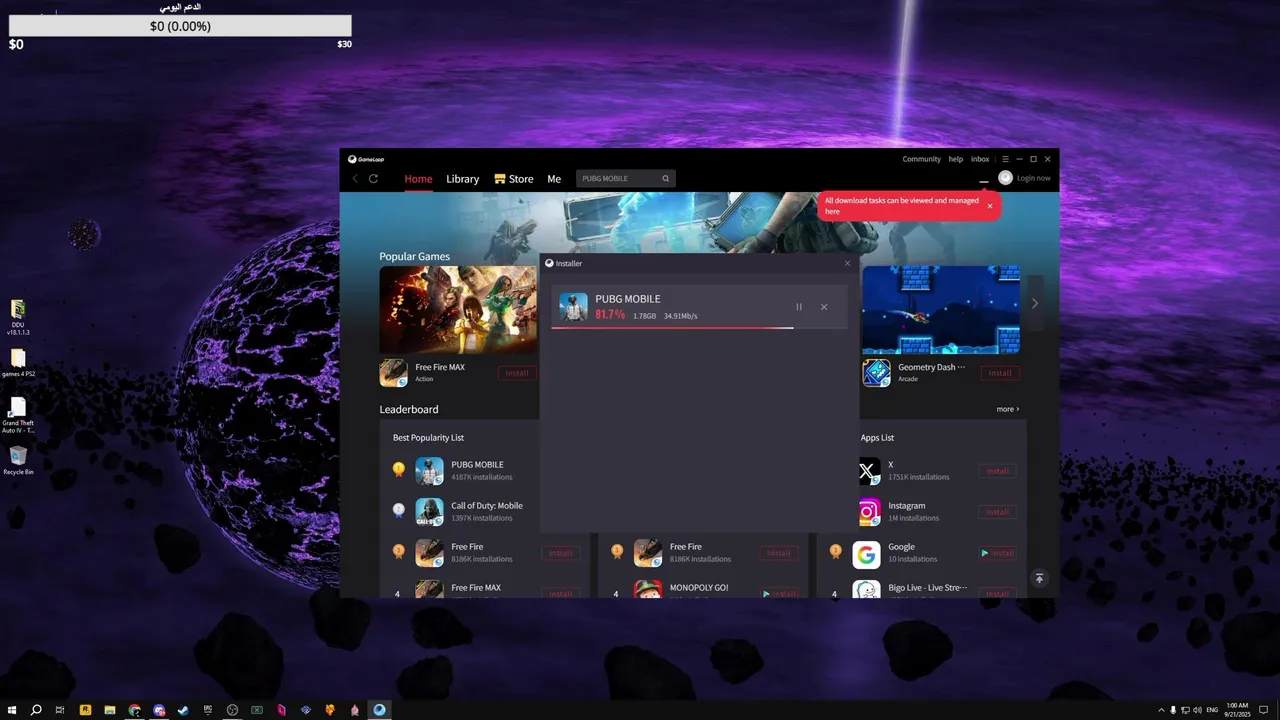The width and height of the screenshot is (1280, 720).
Task: Switch the ENG input language indicator
Action: [1212, 710]
